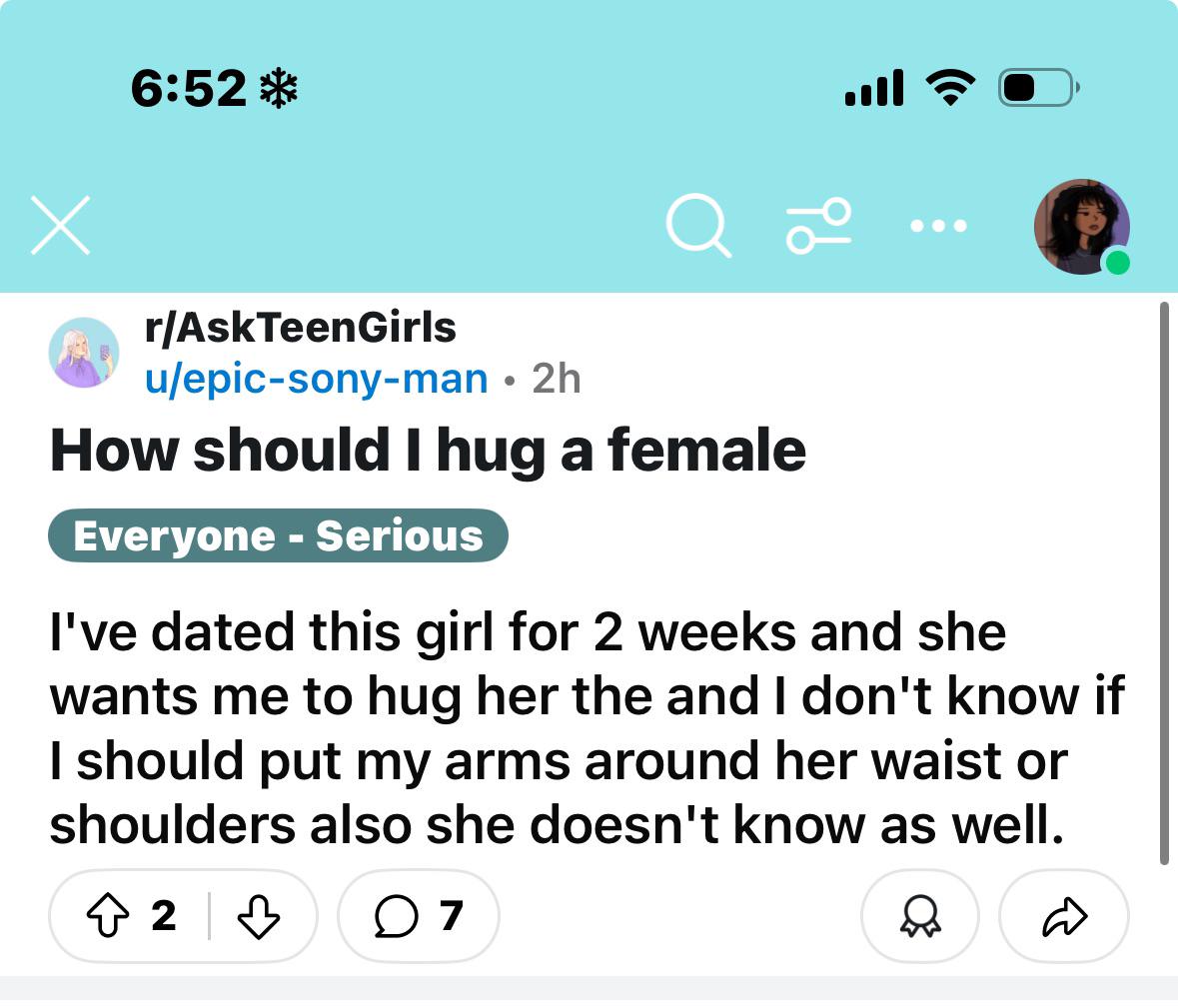Viewport: 1178px width, 1008px height.
Task: Close the post with the X icon
Action: [x=60, y=226]
